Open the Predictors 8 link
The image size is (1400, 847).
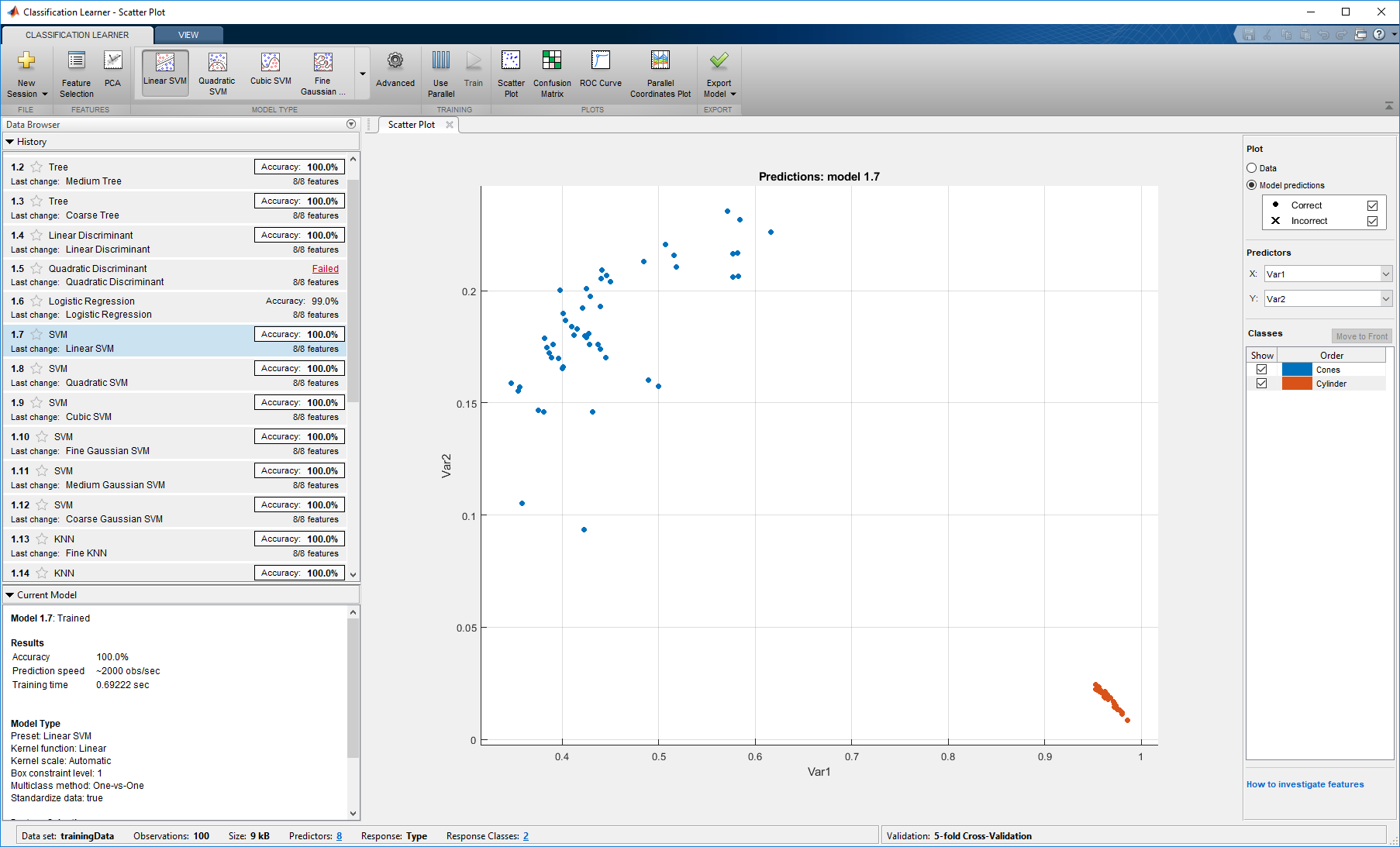(x=339, y=836)
